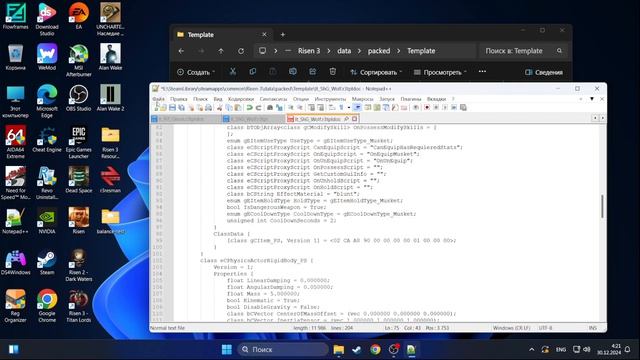Open the Function List panel icon

394,107
